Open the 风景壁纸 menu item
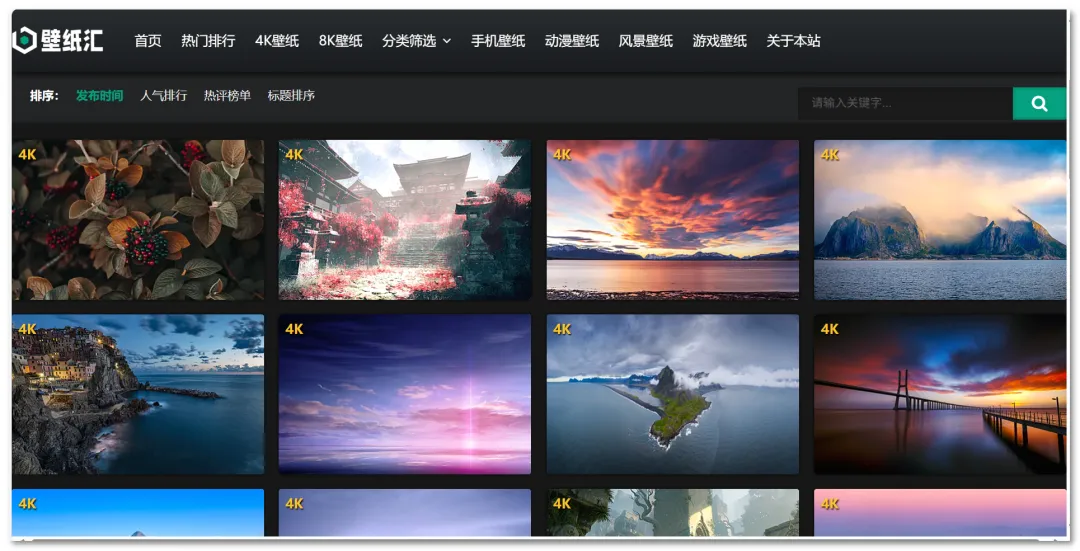The height and width of the screenshot is (551, 1080). [645, 41]
